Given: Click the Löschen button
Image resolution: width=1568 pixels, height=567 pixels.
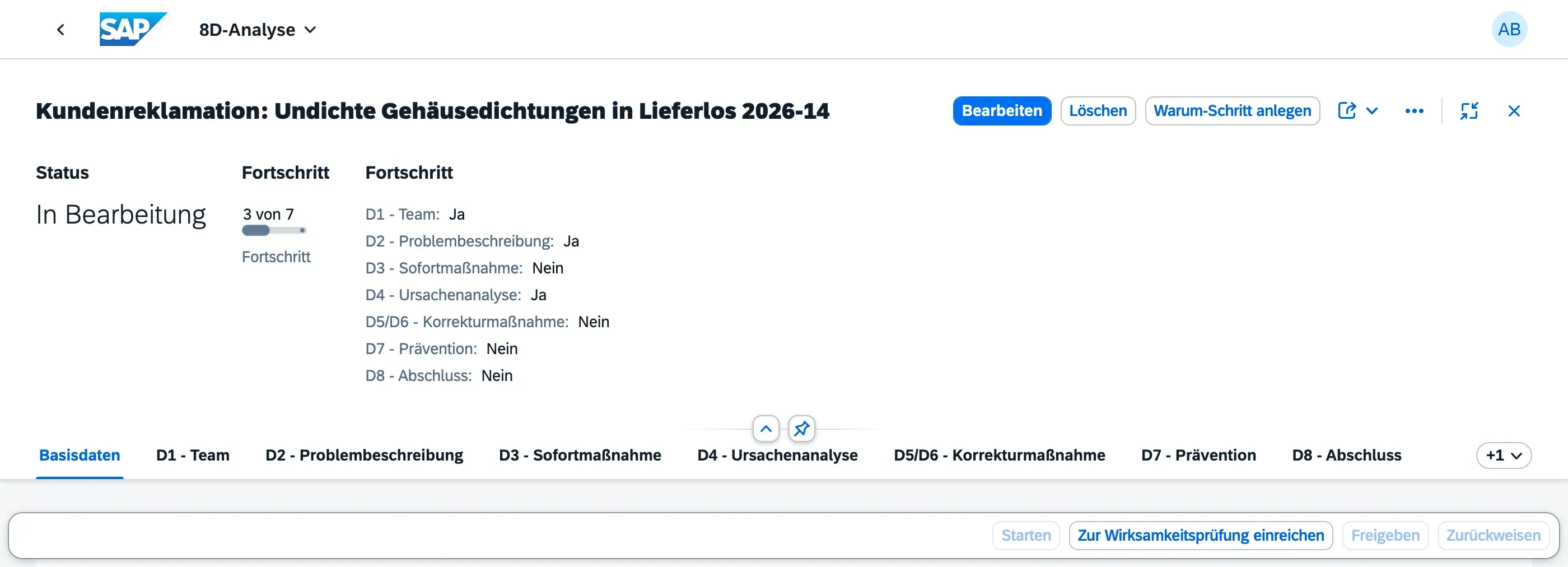Looking at the screenshot, I should [x=1098, y=111].
